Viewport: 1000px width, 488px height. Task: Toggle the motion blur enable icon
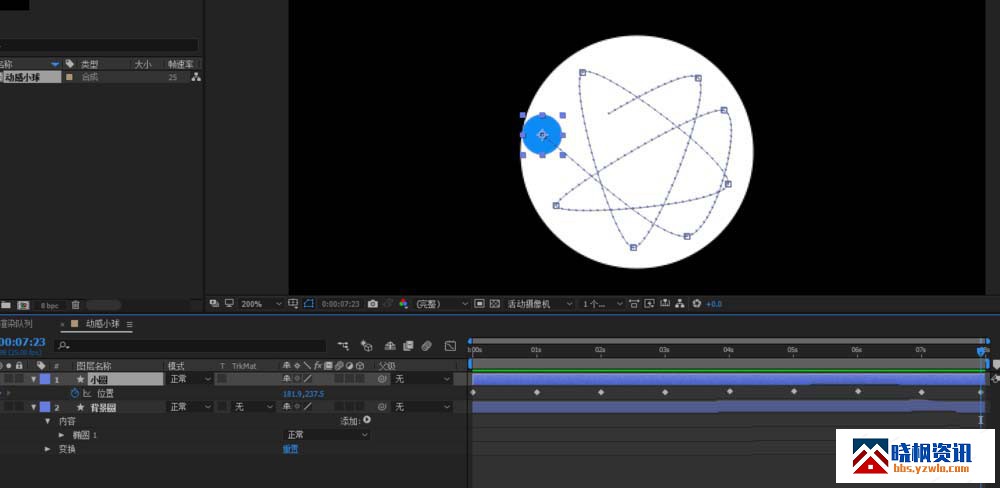(x=426, y=346)
